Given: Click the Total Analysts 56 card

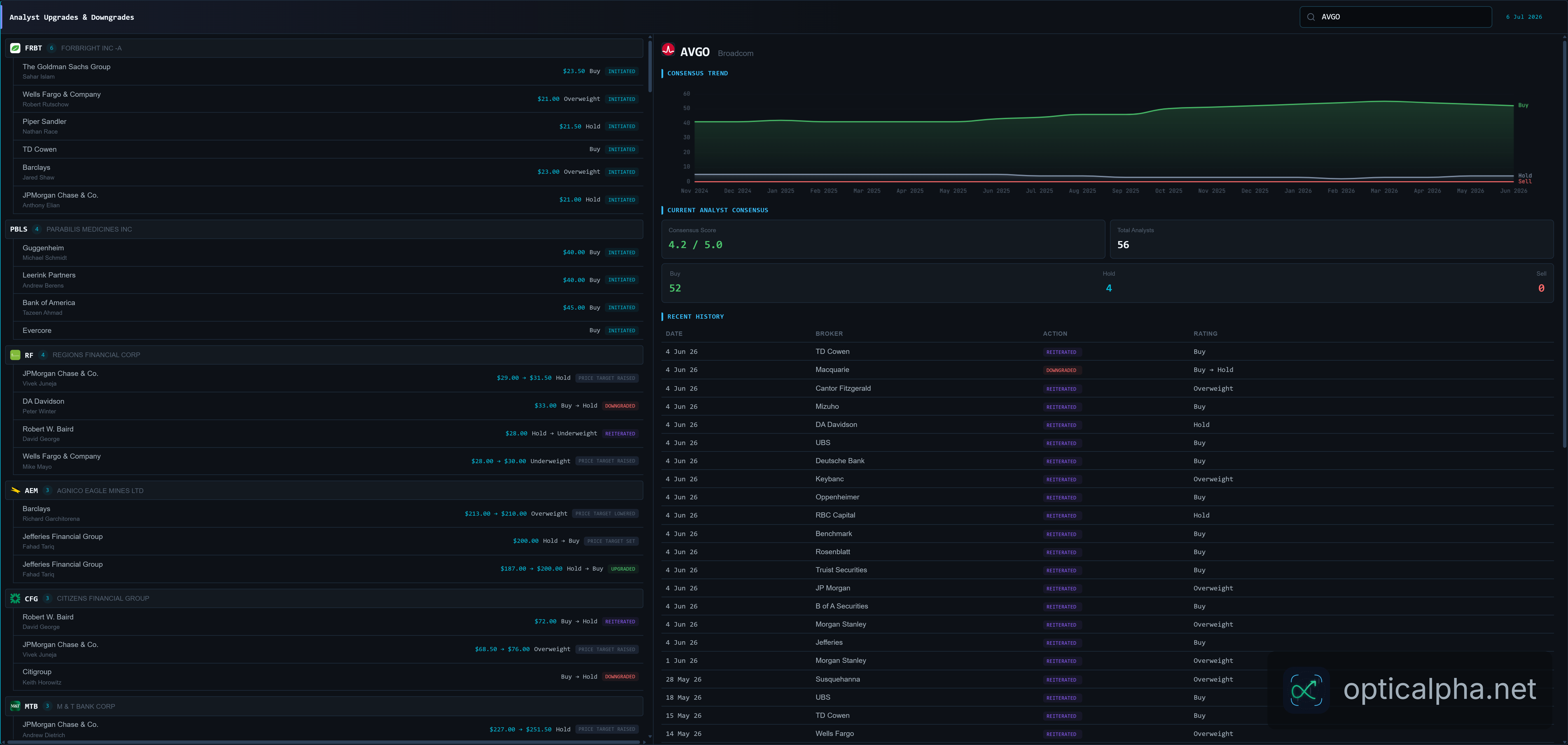Looking at the screenshot, I should pos(1332,239).
